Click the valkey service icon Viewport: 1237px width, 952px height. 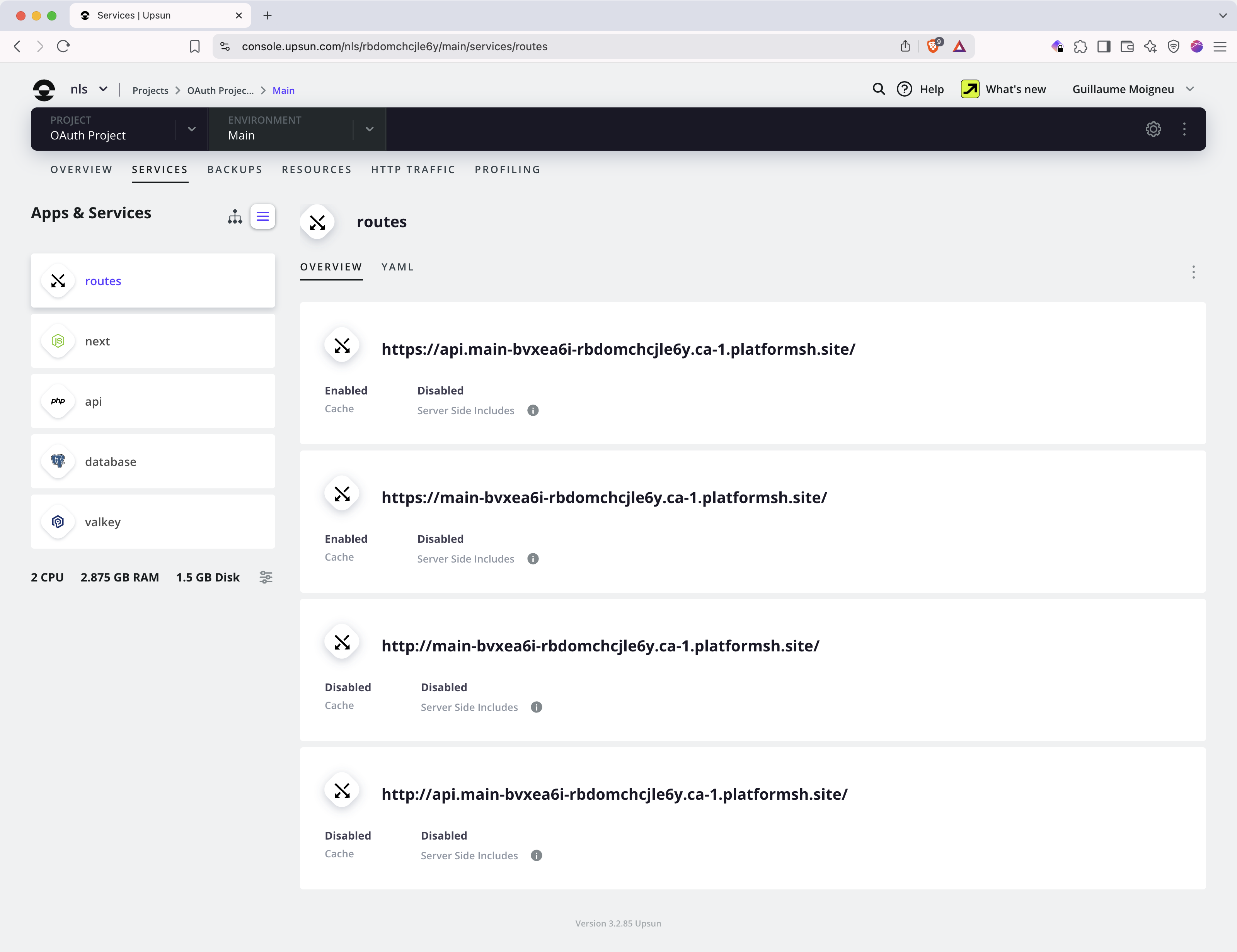58,521
